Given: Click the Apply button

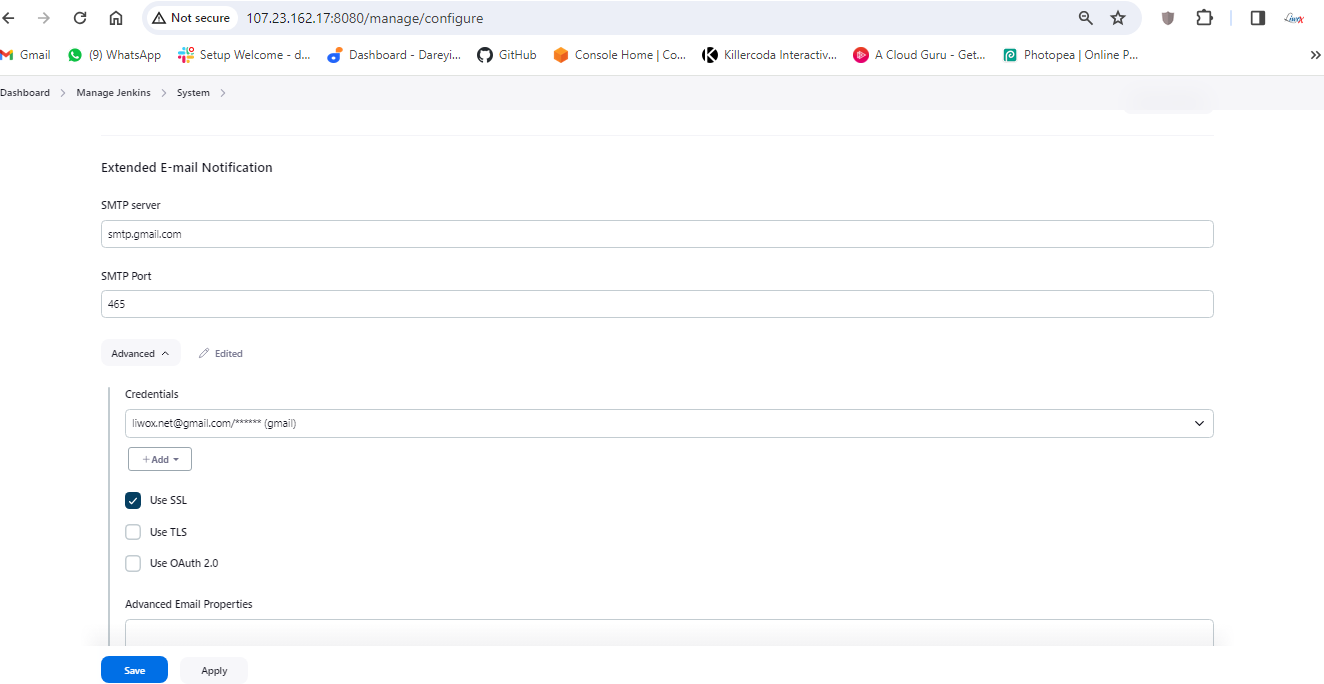Looking at the screenshot, I should click(214, 670).
